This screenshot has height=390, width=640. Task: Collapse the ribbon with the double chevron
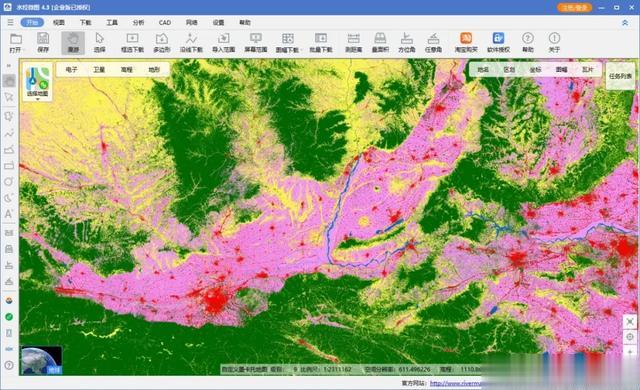[x=625, y=23]
